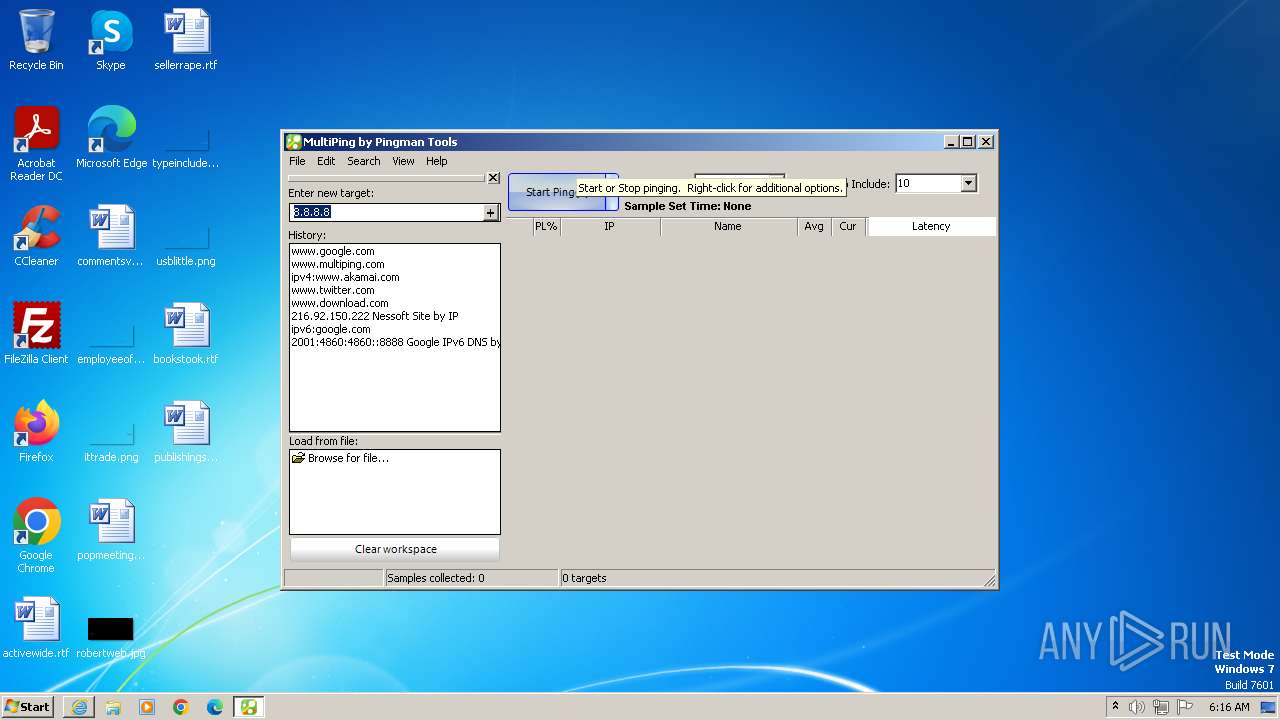Sort by Avg column header
The width and height of the screenshot is (1280, 720).
point(814,227)
